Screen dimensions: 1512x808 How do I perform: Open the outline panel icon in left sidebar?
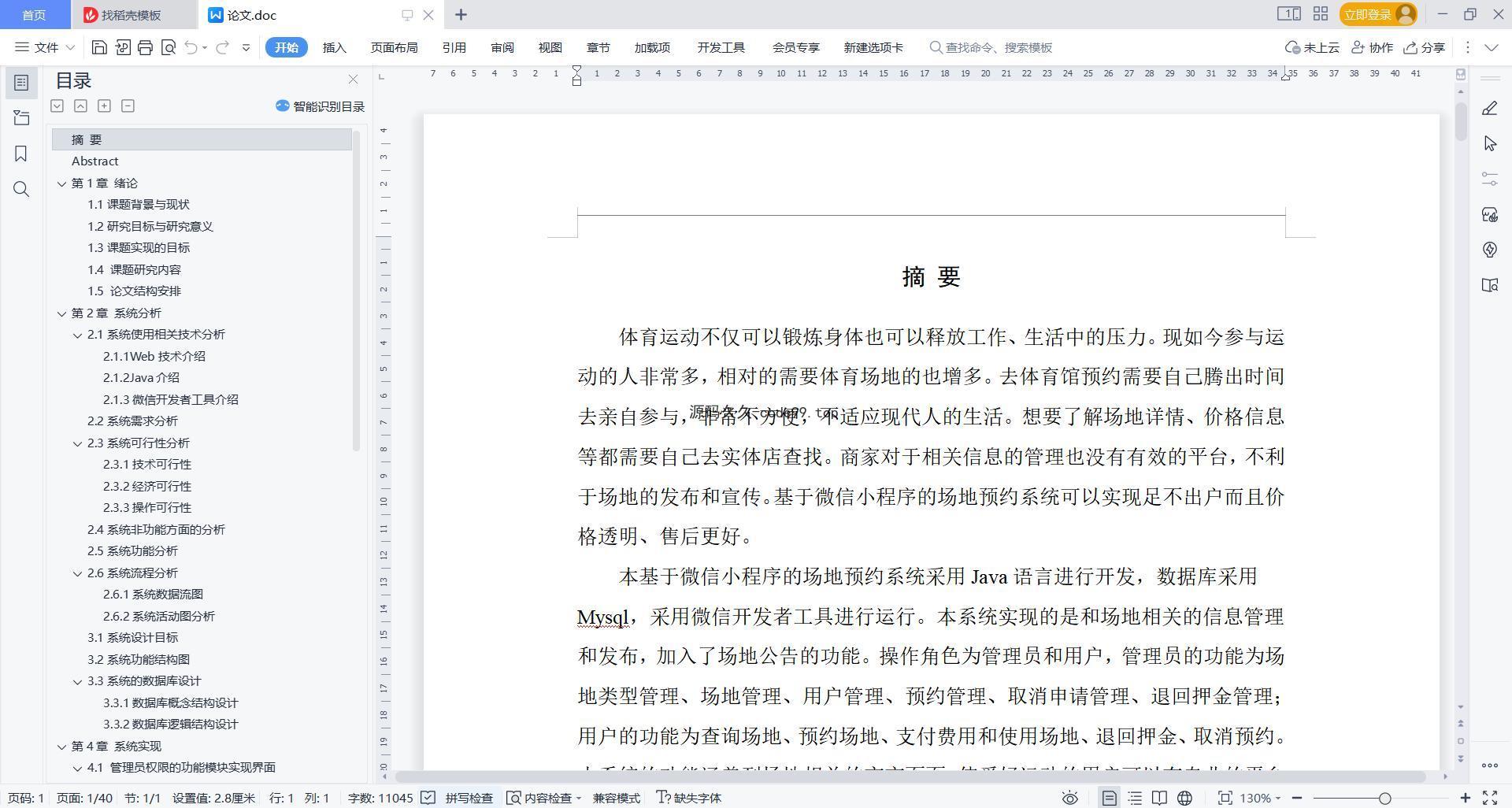(21, 82)
